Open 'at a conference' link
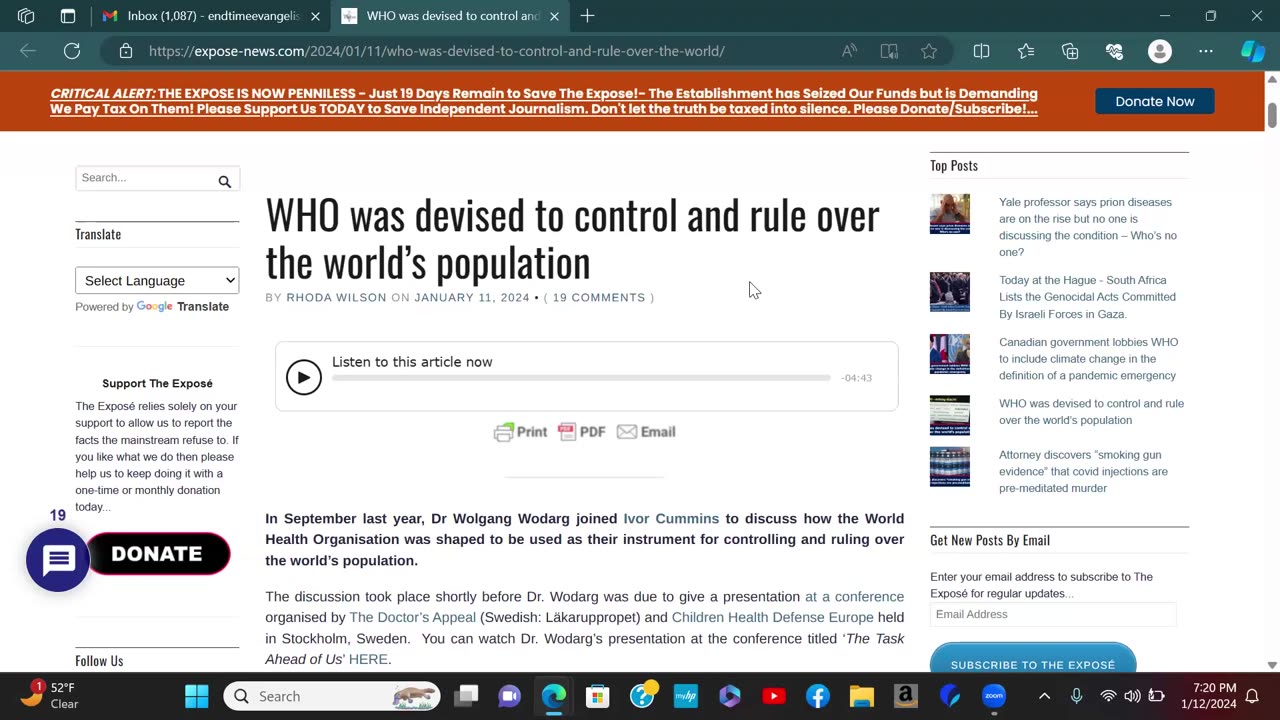 pyautogui.click(x=854, y=596)
